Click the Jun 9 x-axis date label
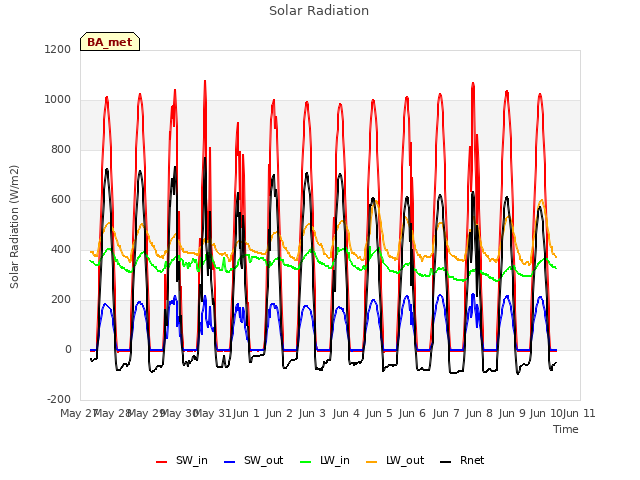This screenshot has width=640, height=480. tap(512, 413)
